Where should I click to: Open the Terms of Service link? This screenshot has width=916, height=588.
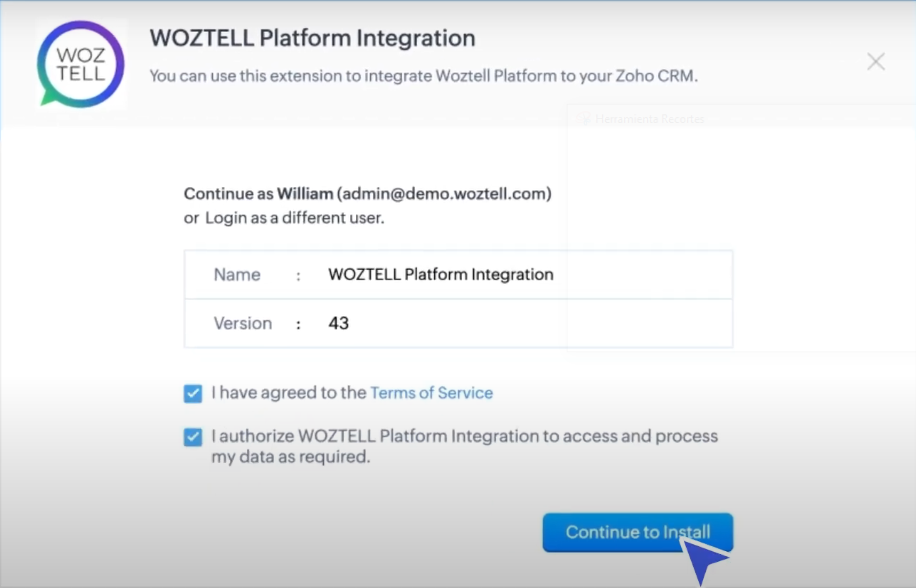(x=431, y=393)
